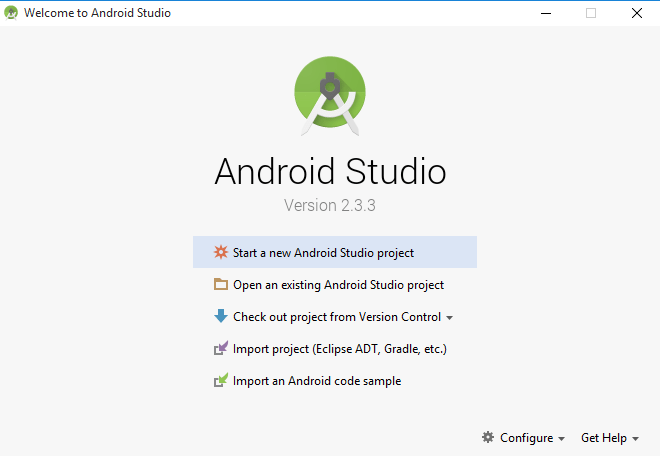Select 'Import an Android code sample'
The width and height of the screenshot is (660, 456).
(335, 381)
